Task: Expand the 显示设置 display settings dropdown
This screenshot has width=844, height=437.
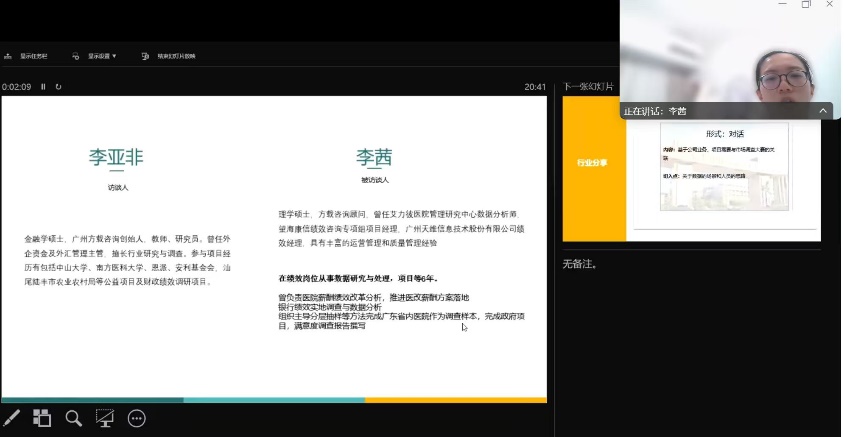Action: pyautogui.click(x=96, y=56)
